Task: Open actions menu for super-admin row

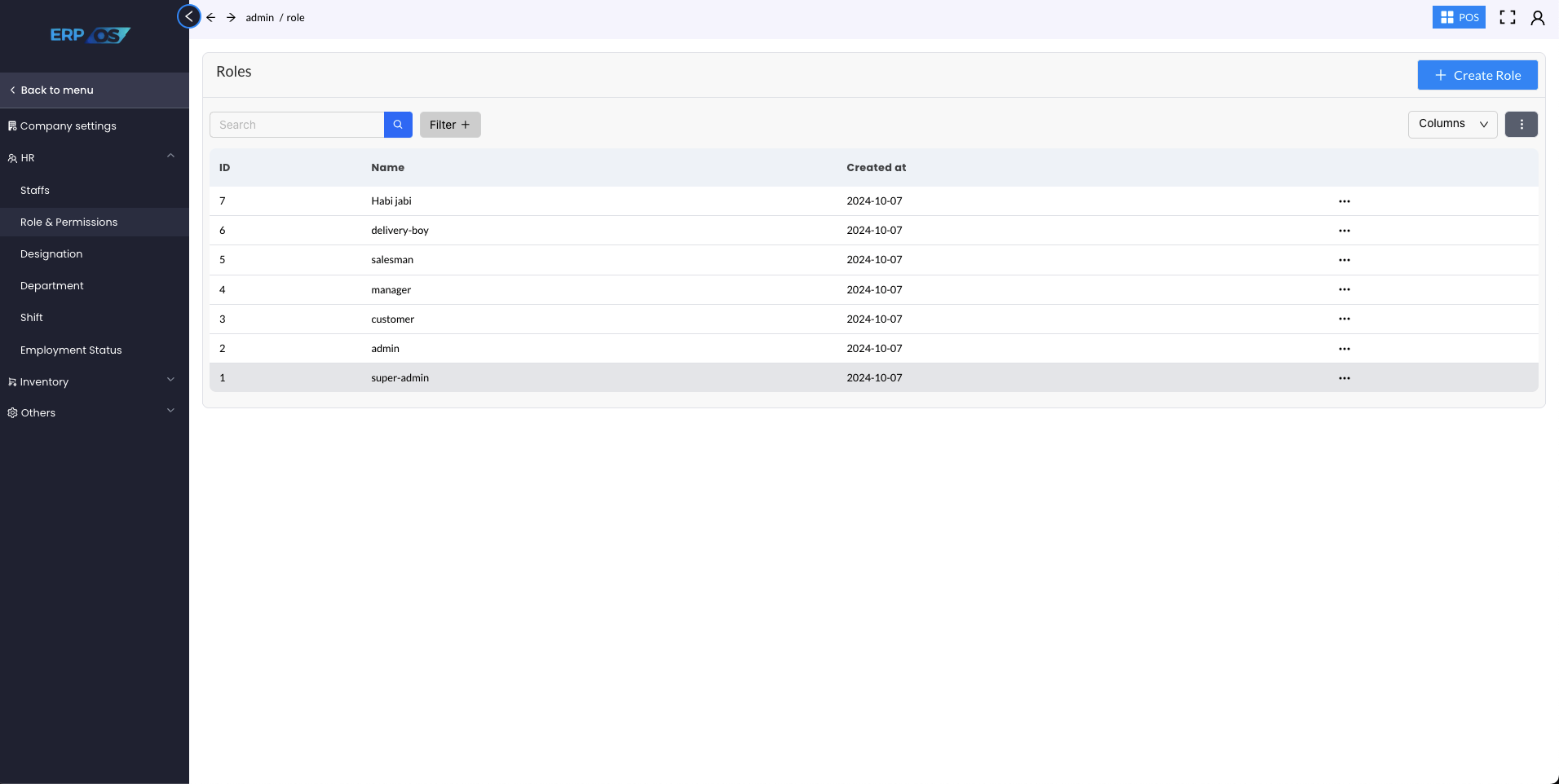Action: pos(1344,378)
